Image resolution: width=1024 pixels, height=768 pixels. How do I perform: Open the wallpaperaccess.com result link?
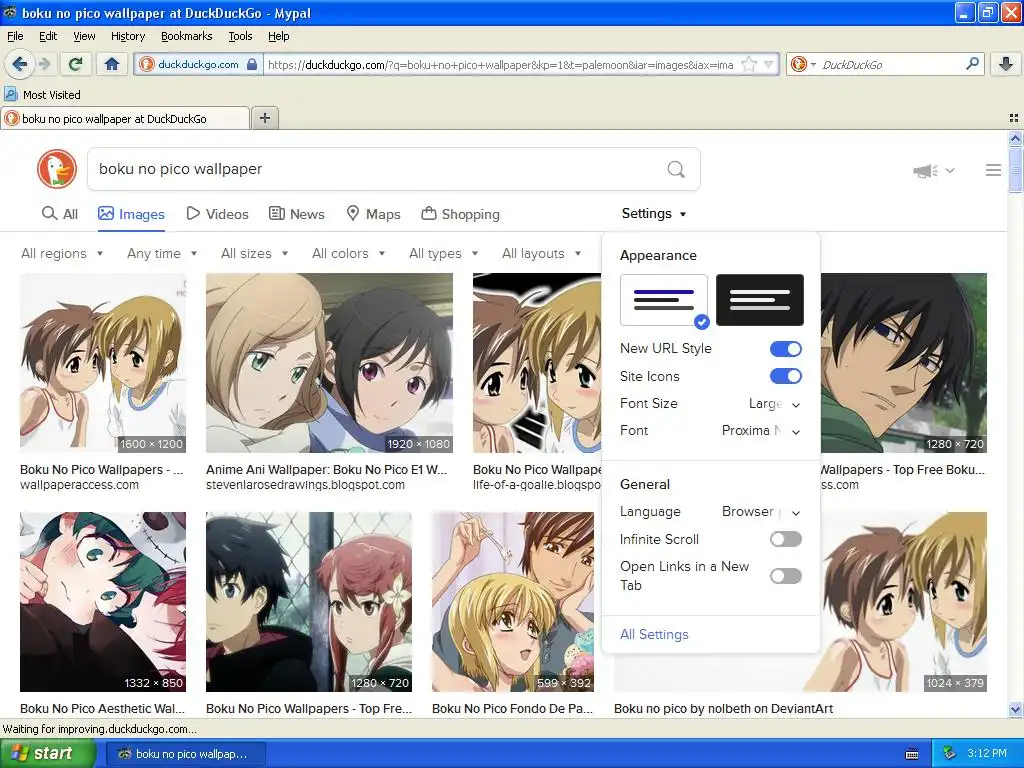click(x=79, y=485)
